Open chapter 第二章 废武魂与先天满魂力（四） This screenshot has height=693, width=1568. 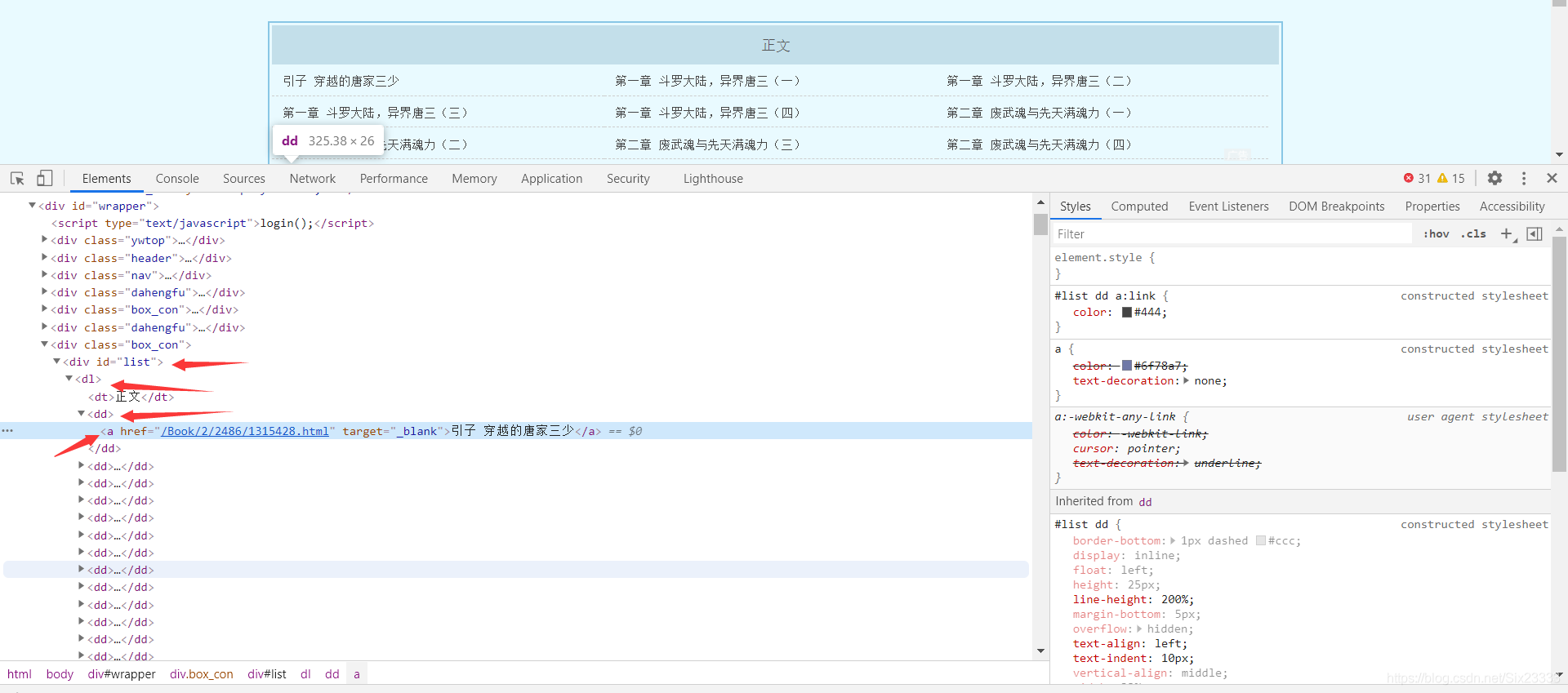click(x=1039, y=144)
